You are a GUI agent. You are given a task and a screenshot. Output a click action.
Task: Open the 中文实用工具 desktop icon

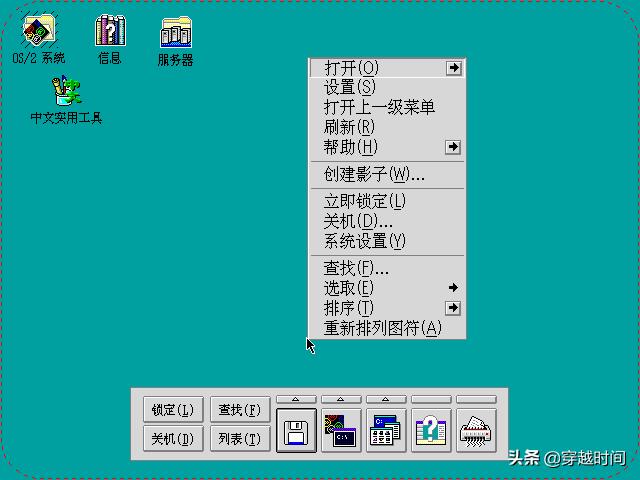pyautogui.click(x=66, y=92)
